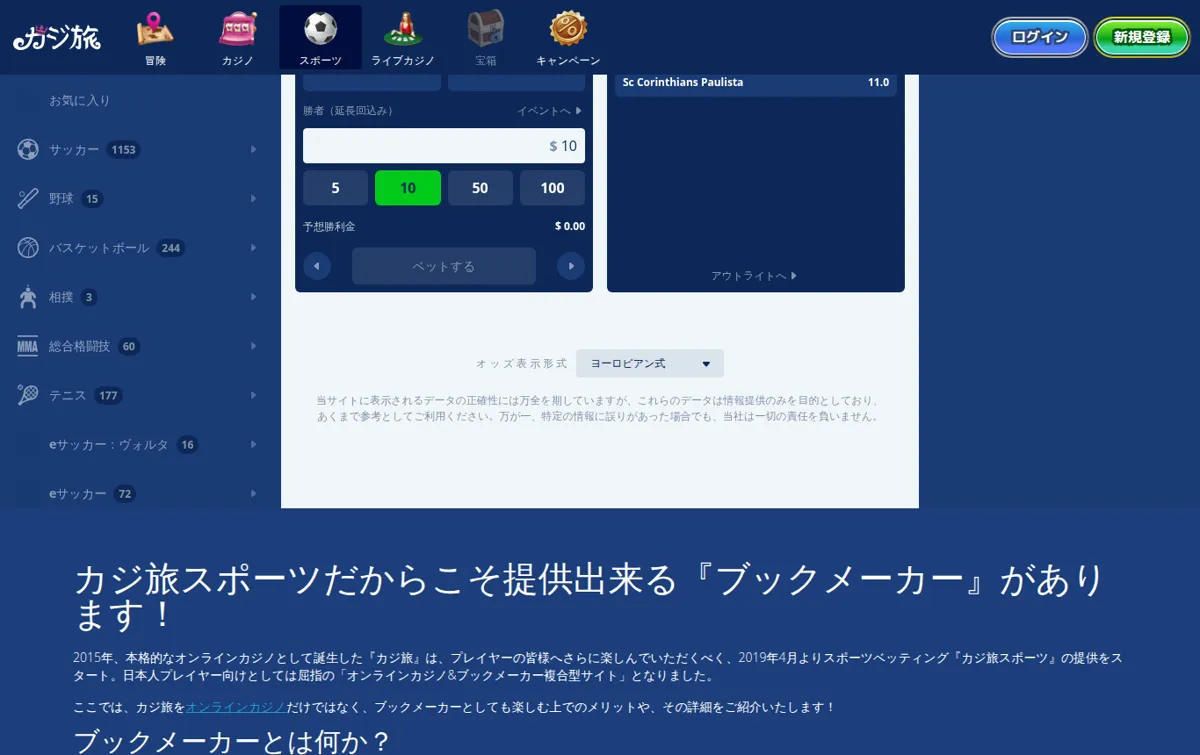Image resolution: width=1200 pixels, height=755 pixels.
Task: Click the soccer ball icon beside サッカー
Action: pos(28,150)
